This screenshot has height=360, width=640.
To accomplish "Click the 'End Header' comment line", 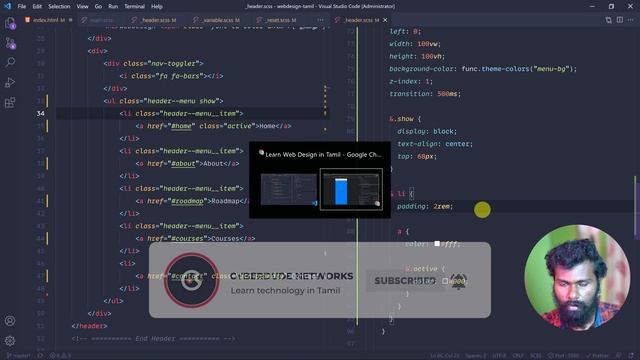I will pyautogui.click(x=153, y=339).
